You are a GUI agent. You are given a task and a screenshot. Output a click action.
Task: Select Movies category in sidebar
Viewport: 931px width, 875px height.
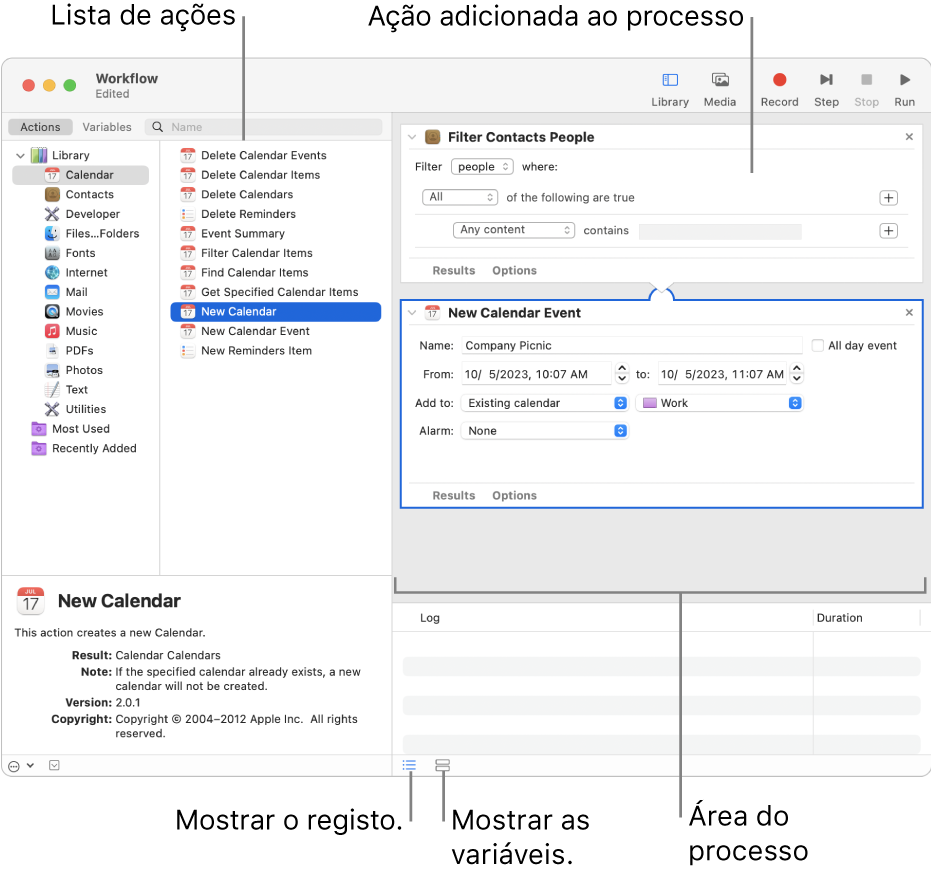click(74, 312)
